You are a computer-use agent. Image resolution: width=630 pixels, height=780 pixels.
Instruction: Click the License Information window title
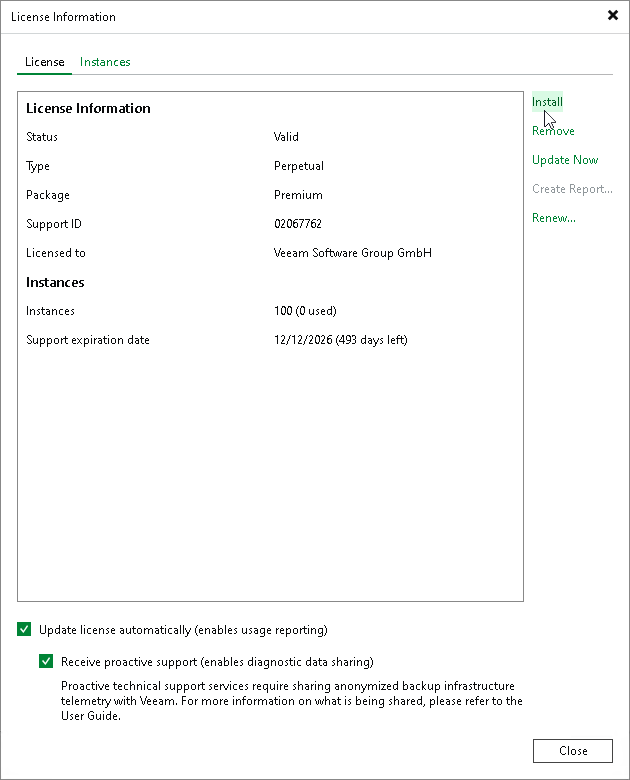tap(63, 17)
